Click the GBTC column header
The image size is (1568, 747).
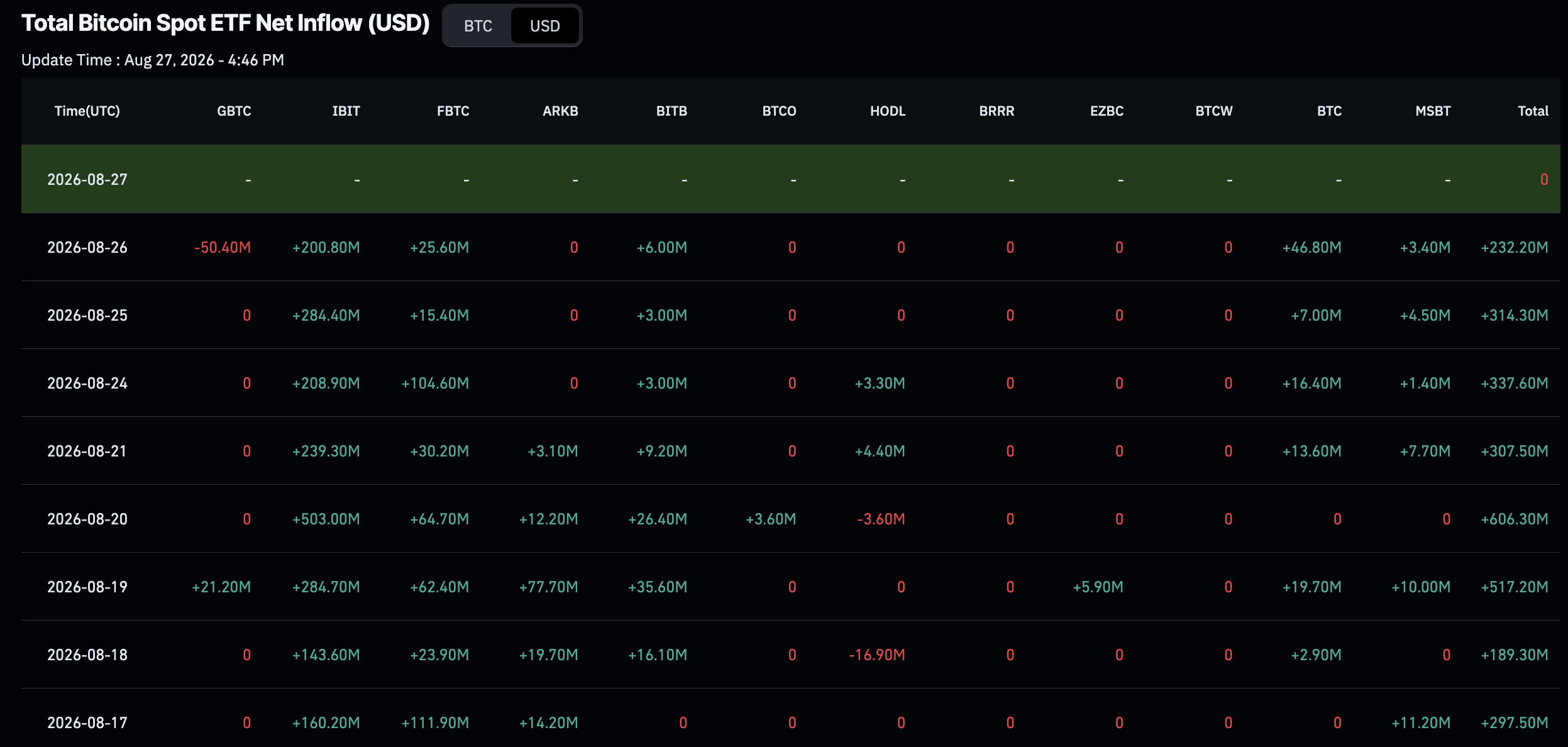click(x=234, y=111)
